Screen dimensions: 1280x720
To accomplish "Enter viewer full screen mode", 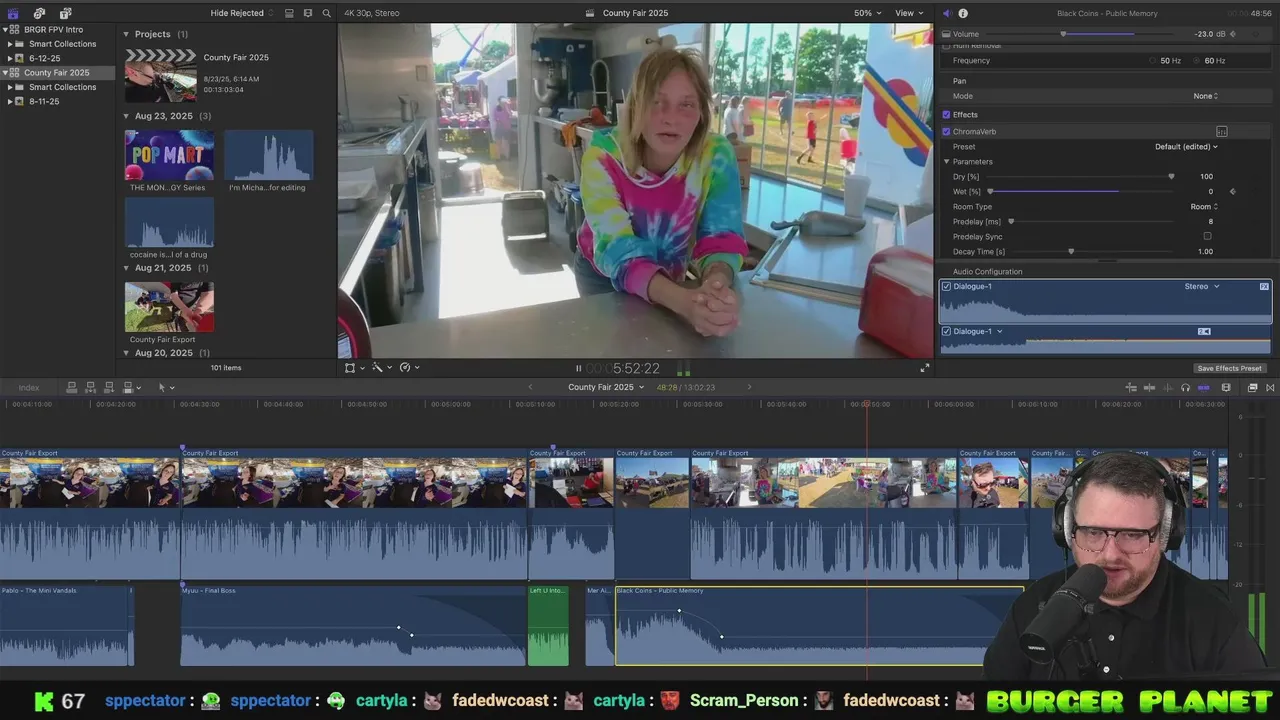I will coord(925,368).
